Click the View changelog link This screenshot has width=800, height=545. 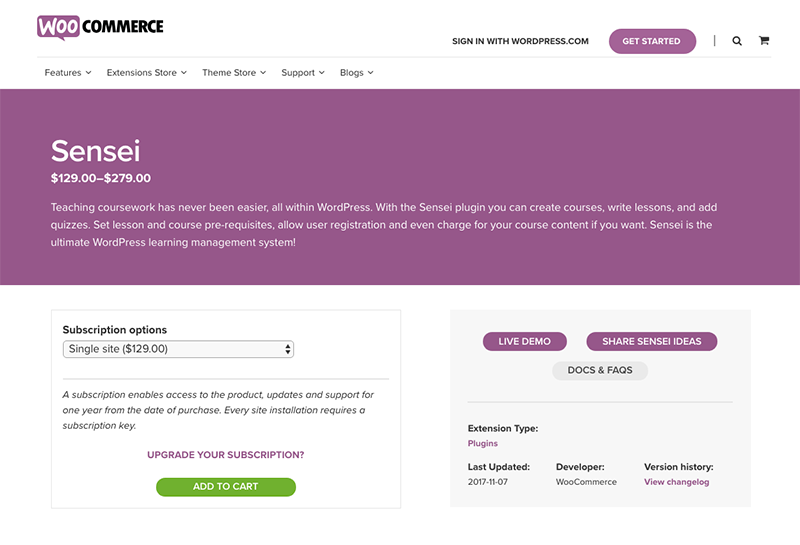click(x=676, y=482)
